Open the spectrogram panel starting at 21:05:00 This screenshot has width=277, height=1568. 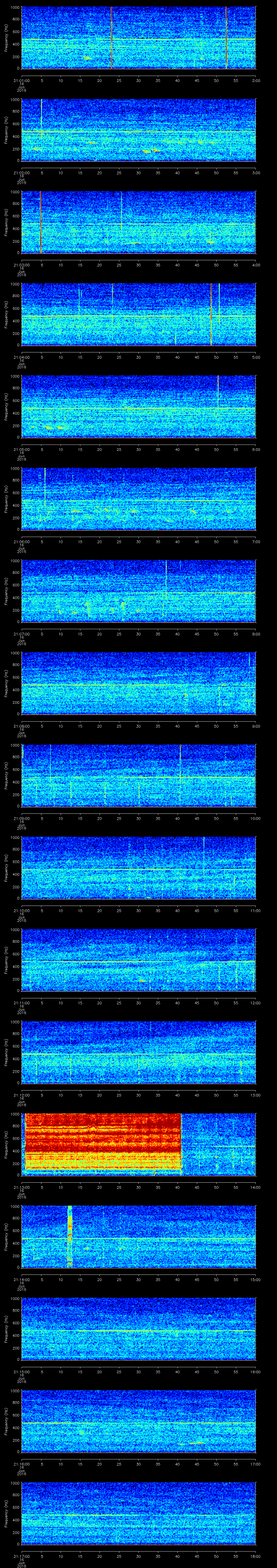coord(139,407)
